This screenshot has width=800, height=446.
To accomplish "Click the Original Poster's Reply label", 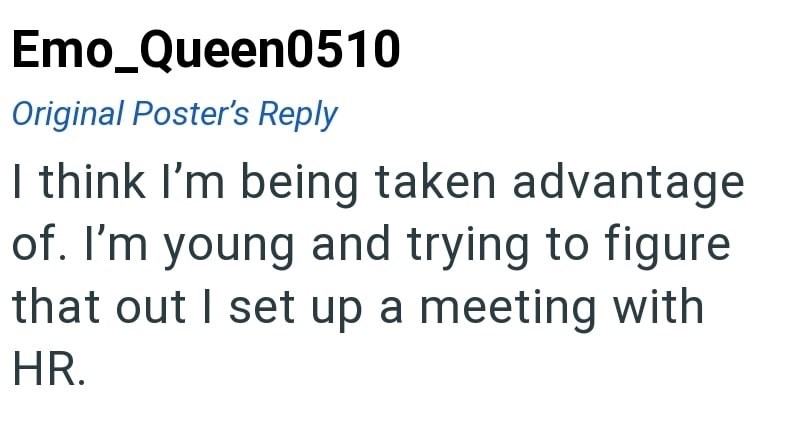I will (x=174, y=114).
